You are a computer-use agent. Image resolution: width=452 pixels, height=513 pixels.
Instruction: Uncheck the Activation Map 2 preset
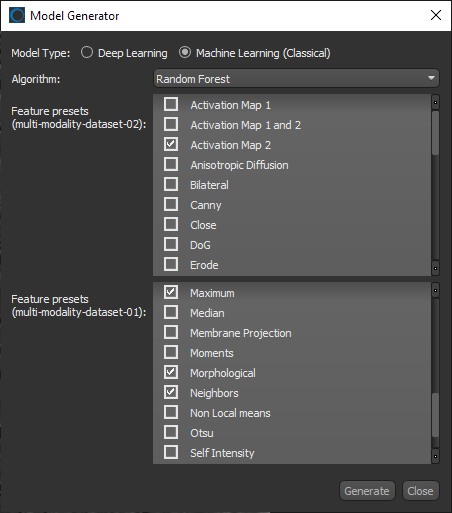(171, 144)
